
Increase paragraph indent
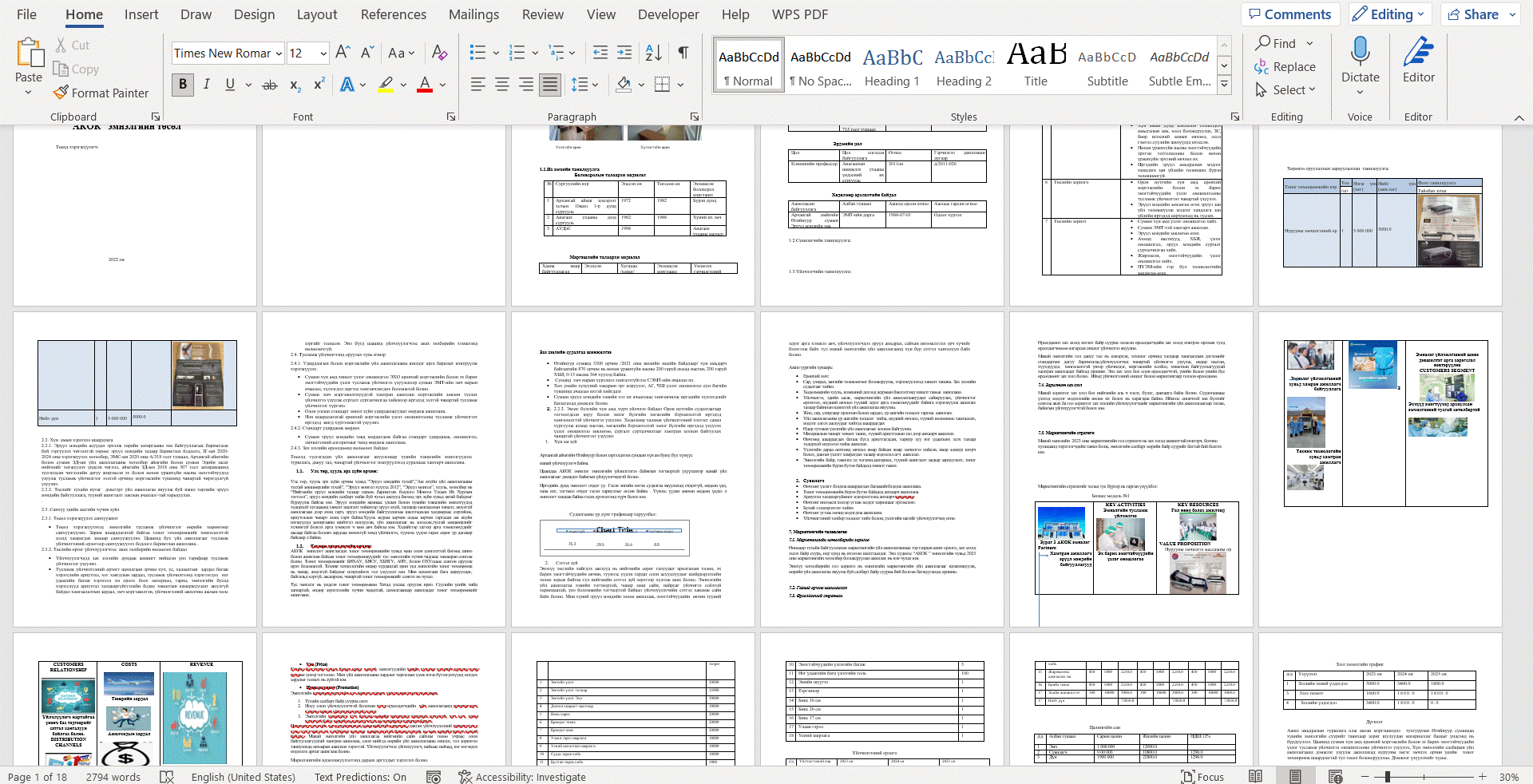[x=624, y=53]
